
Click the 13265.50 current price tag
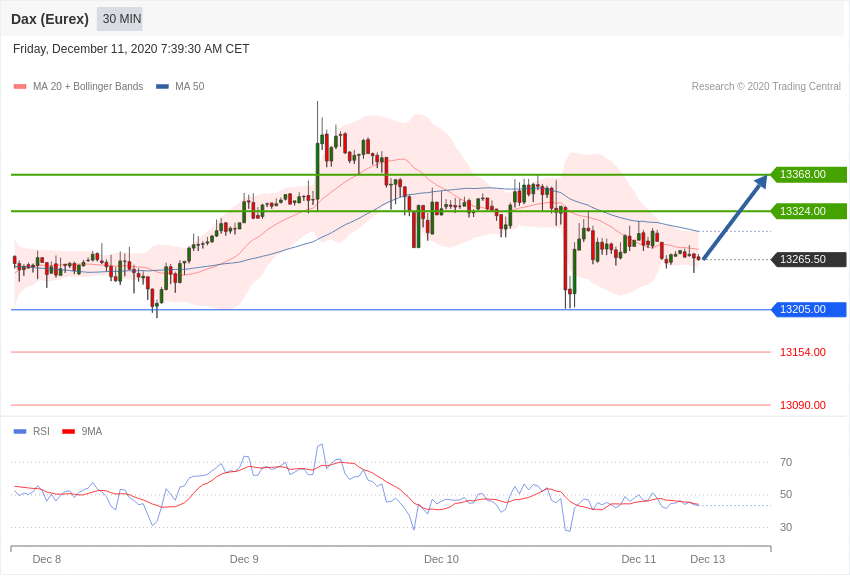click(x=808, y=260)
